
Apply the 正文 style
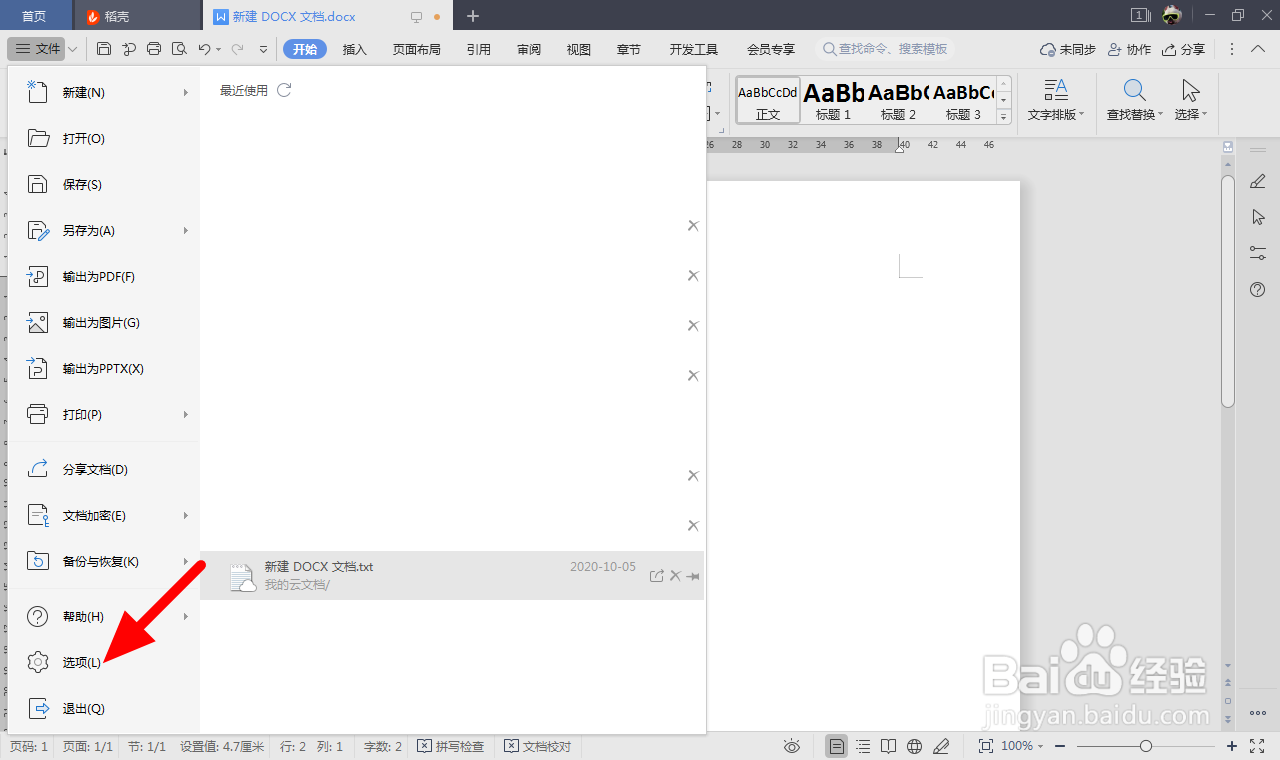coord(768,100)
